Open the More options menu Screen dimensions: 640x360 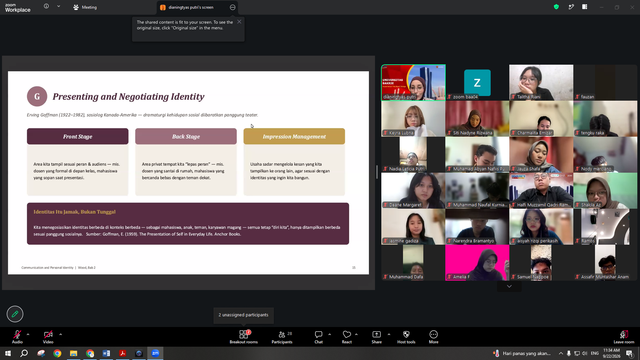coord(433,337)
